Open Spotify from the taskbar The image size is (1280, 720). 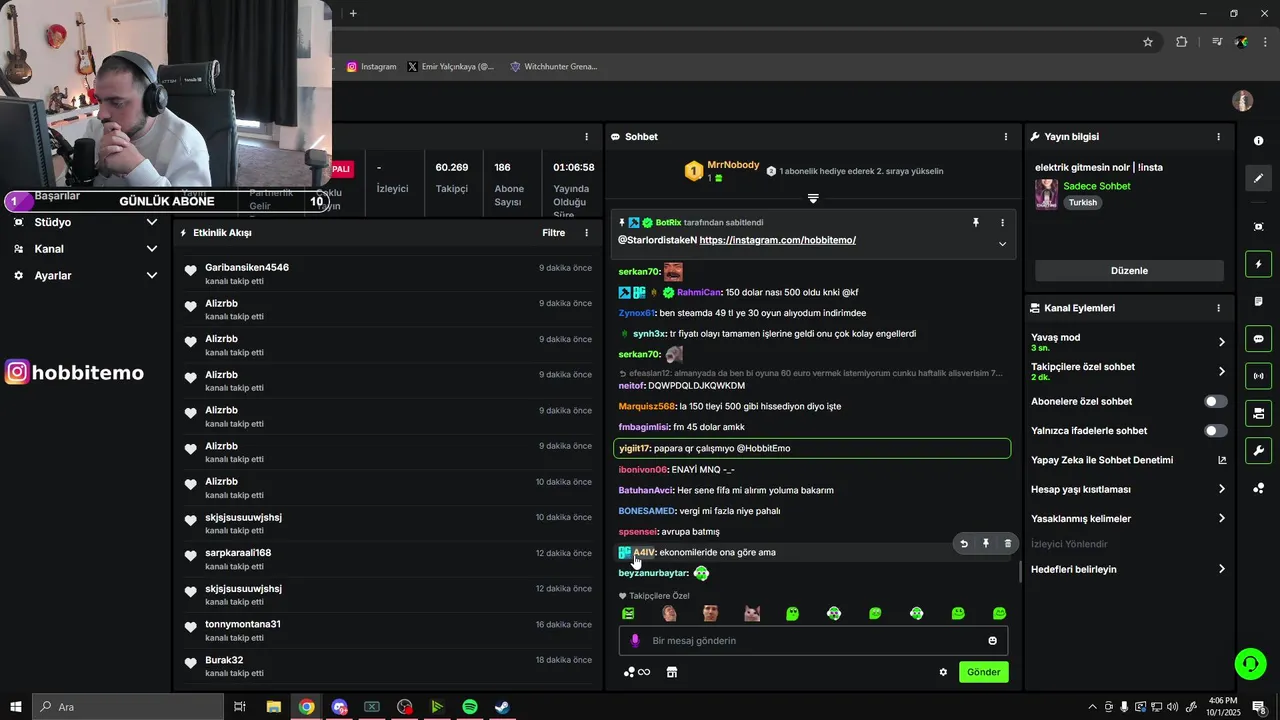[469, 707]
